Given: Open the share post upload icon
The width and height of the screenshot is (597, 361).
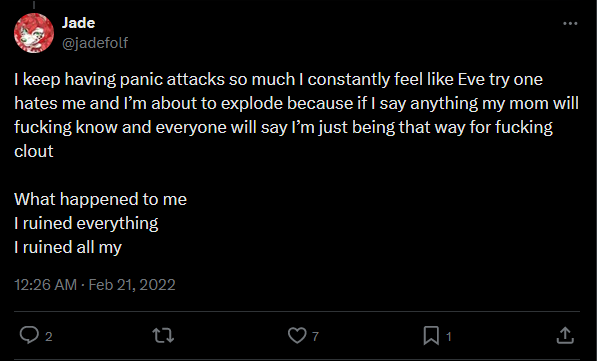Looking at the screenshot, I should [565, 335].
